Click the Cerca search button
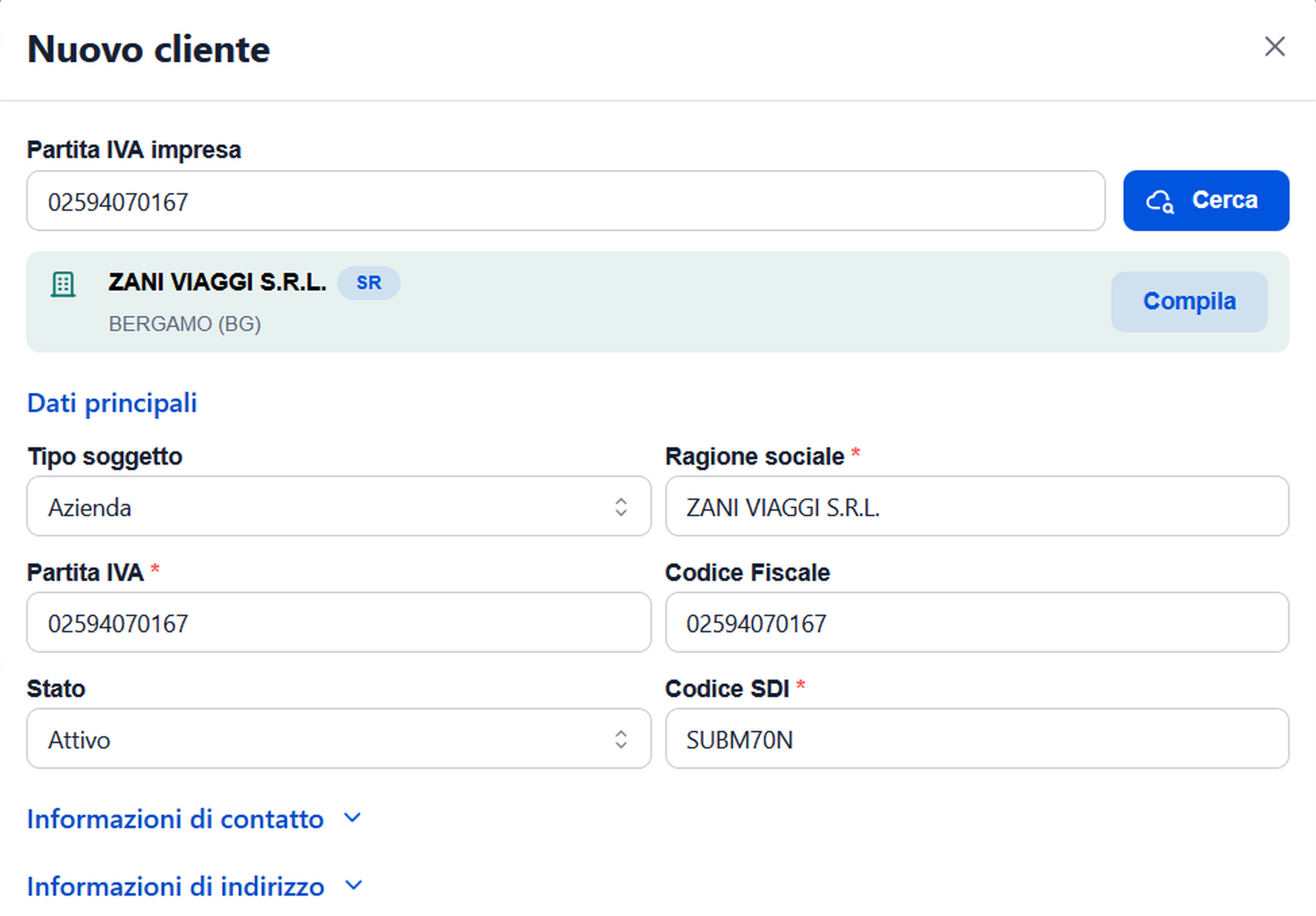The image size is (1316, 916). (1206, 201)
